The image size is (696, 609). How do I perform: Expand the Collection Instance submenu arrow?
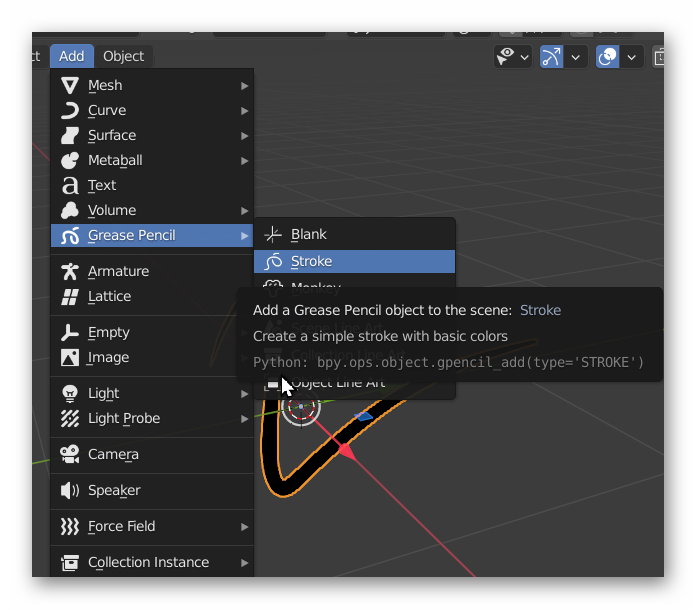coord(244,563)
